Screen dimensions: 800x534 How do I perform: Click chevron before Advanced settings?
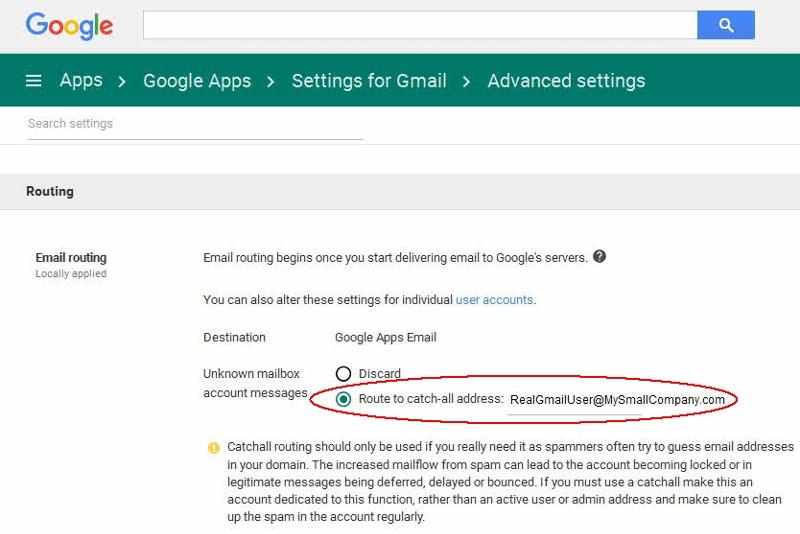[x=466, y=82]
